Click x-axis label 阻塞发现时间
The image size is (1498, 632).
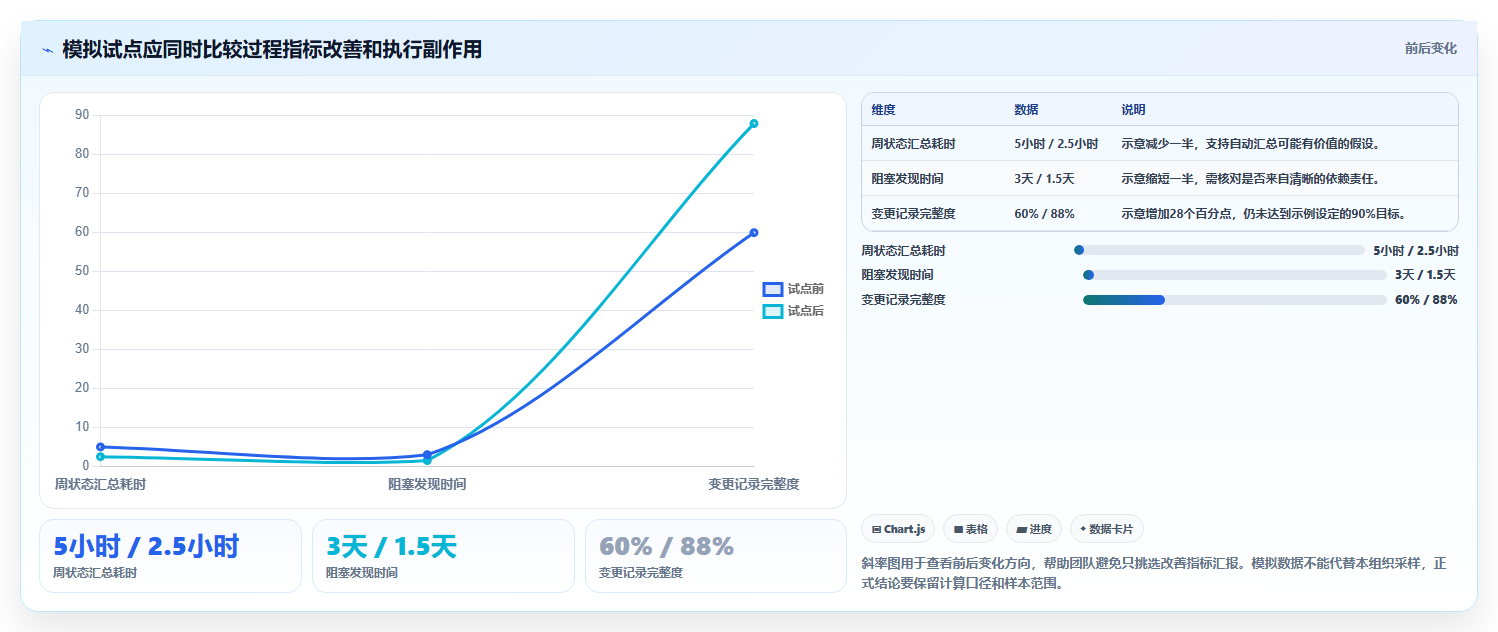pyautogui.click(x=427, y=484)
